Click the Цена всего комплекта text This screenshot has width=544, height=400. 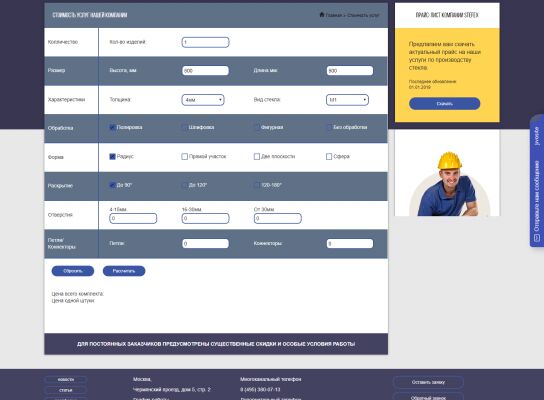tap(78, 294)
